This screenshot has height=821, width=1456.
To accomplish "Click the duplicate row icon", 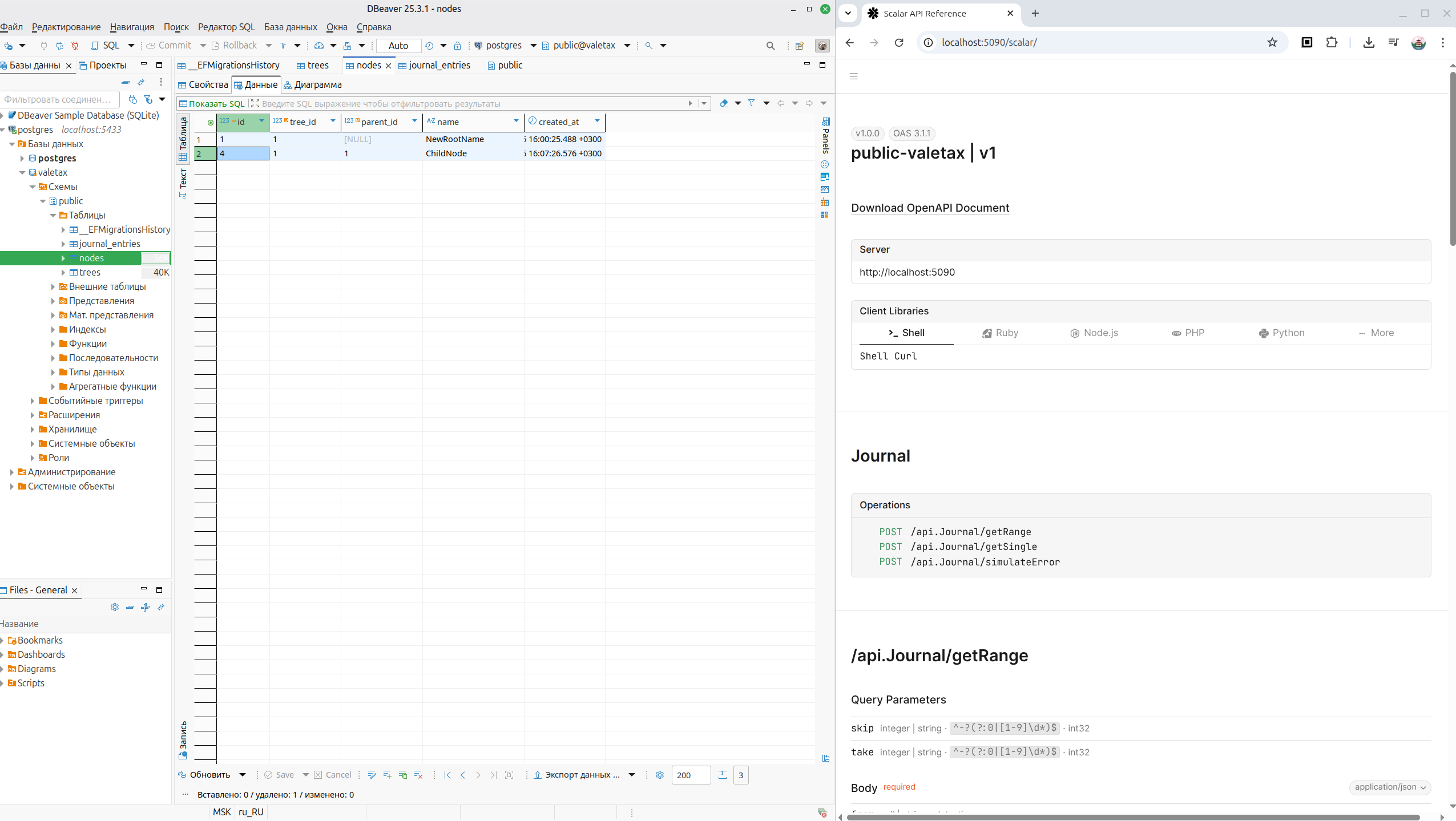I will (x=403, y=774).
